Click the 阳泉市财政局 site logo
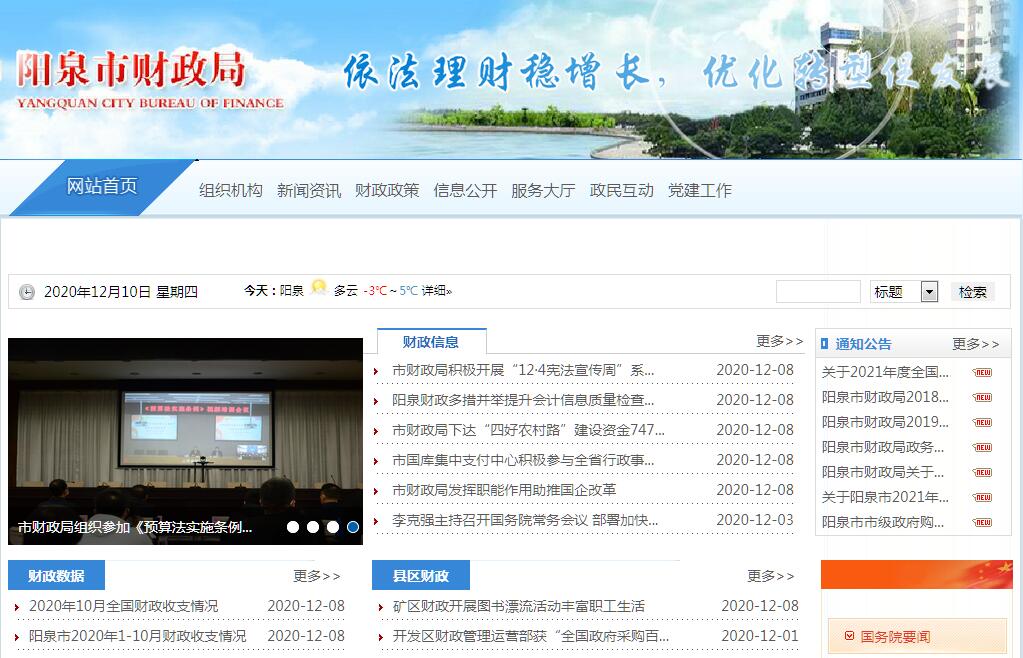This screenshot has height=658, width=1023. pyautogui.click(x=131, y=70)
